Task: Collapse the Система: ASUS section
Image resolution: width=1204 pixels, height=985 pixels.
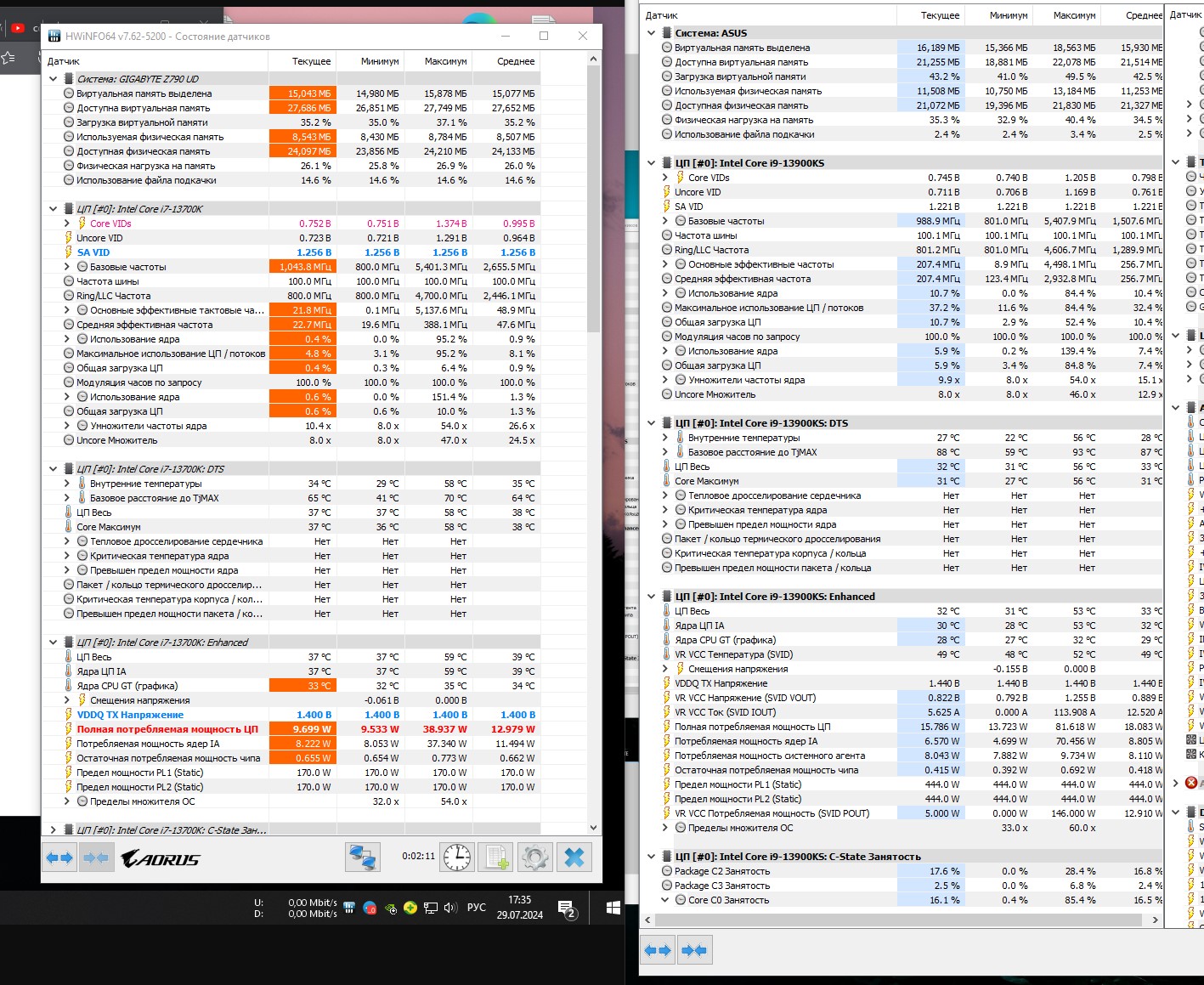Action: click(651, 33)
